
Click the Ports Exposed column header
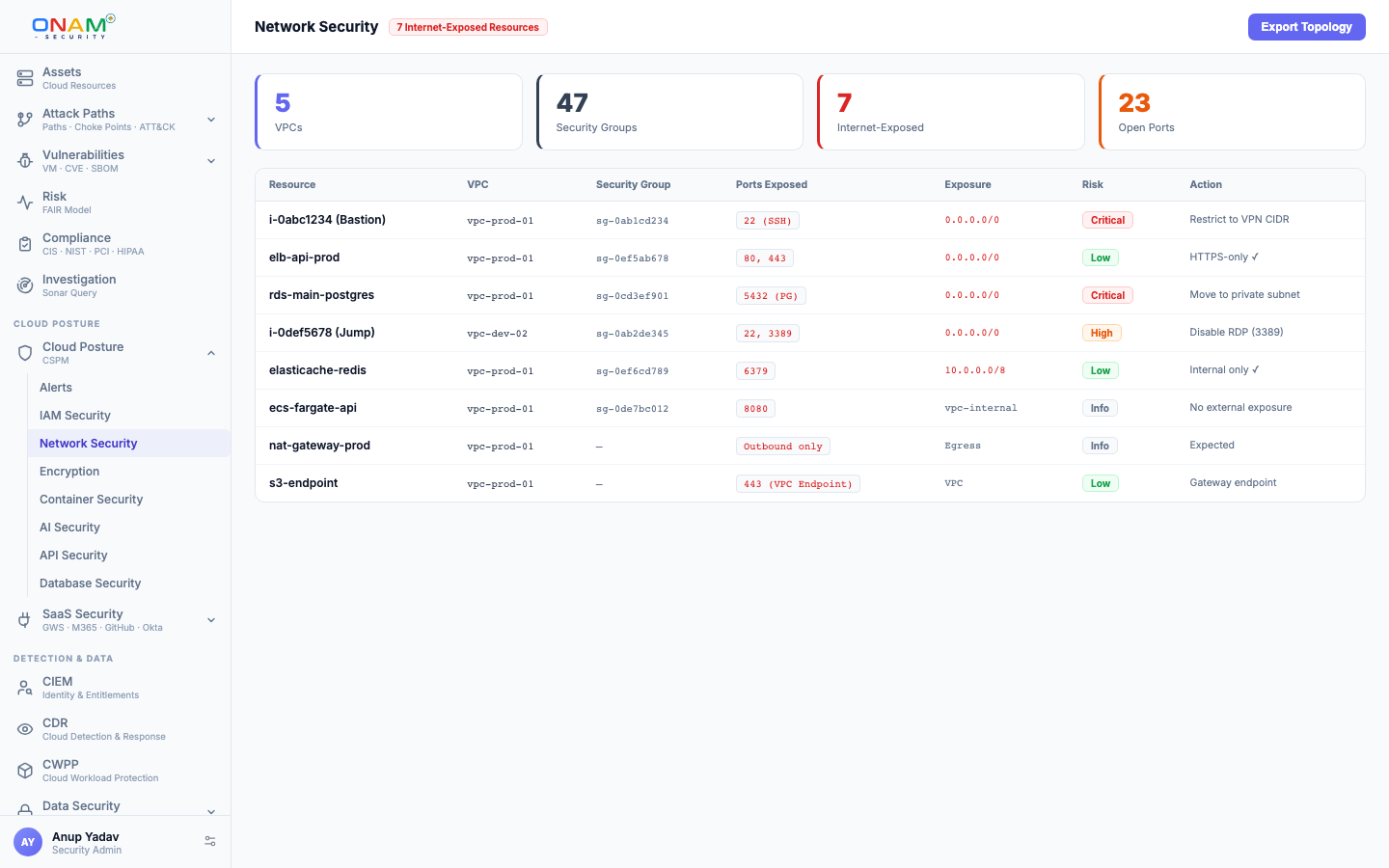772,184
